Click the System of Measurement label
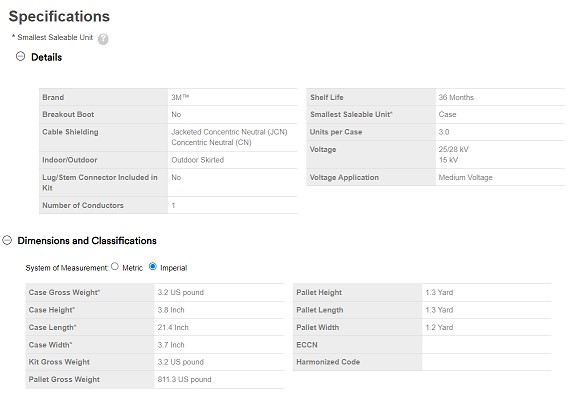 click(x=67, y=268)
